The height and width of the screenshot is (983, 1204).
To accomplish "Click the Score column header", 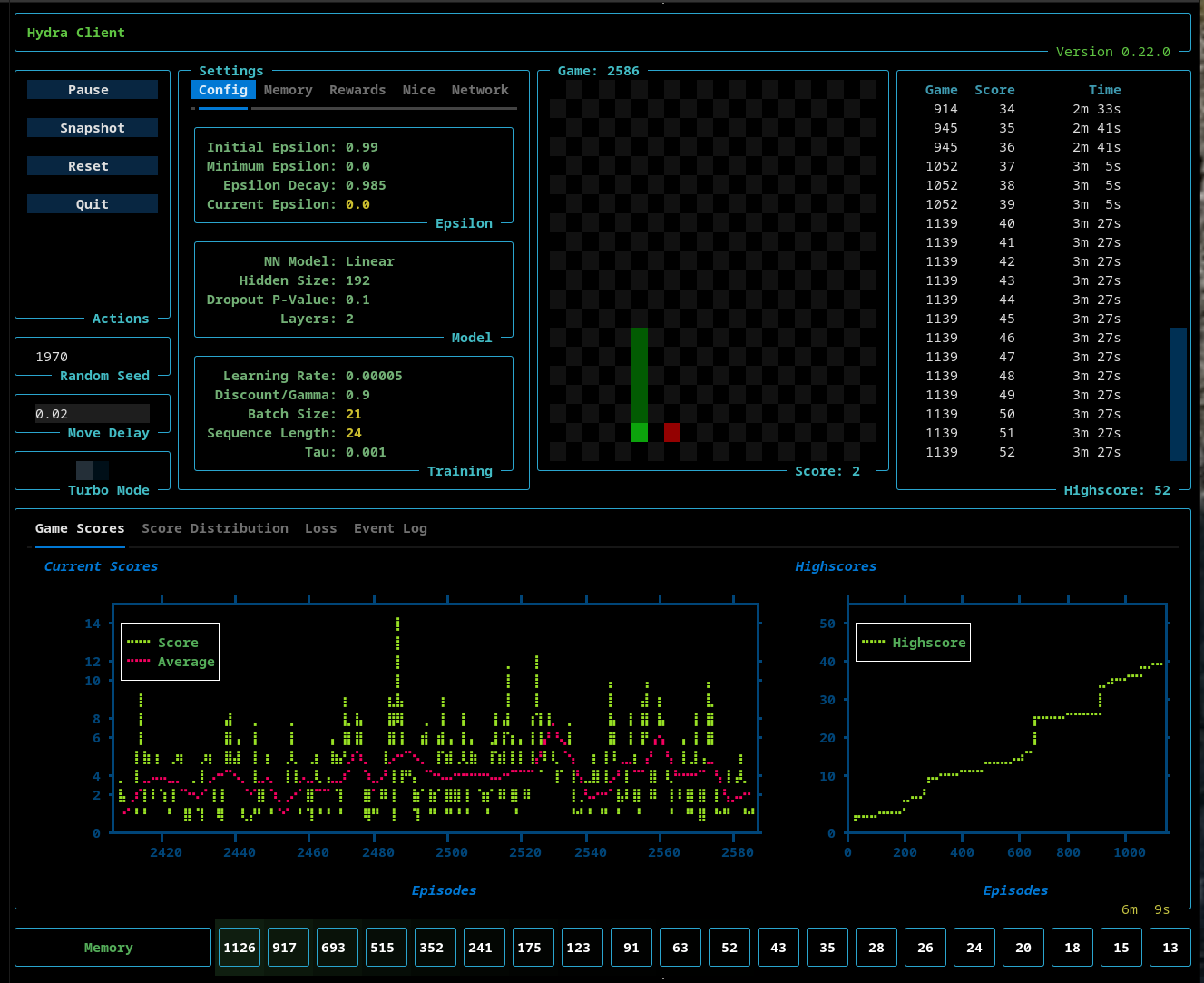I will [994, 90].
